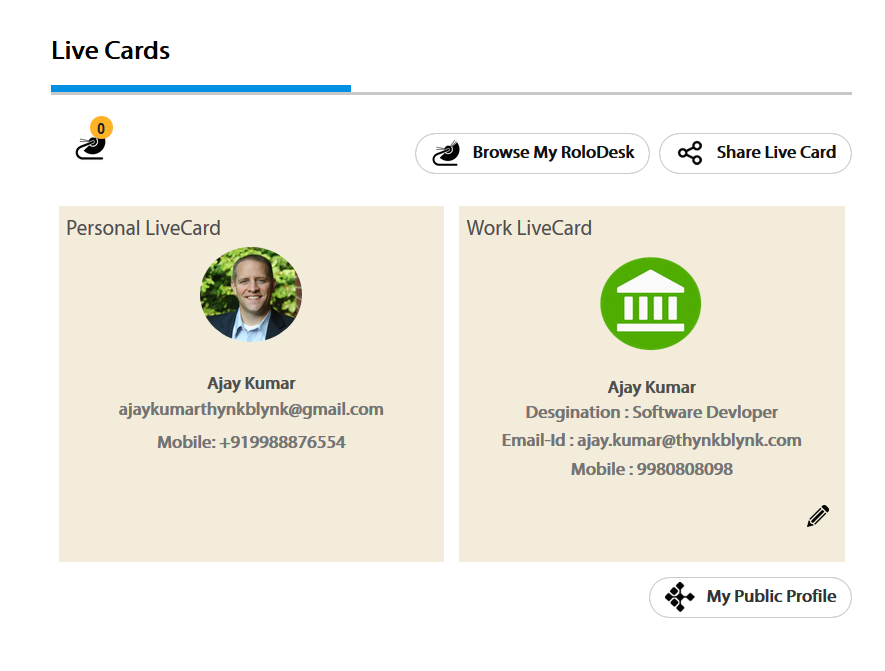The width and height of the screenshot is (885, 671).
Task: Click the green bank building icon
Action: (650, 303)
